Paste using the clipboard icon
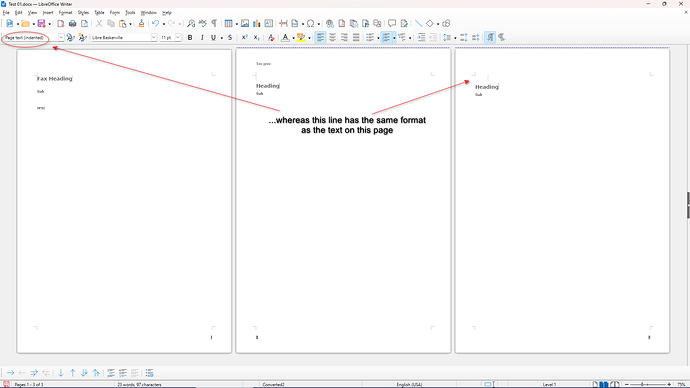 (x=123, y=23)
